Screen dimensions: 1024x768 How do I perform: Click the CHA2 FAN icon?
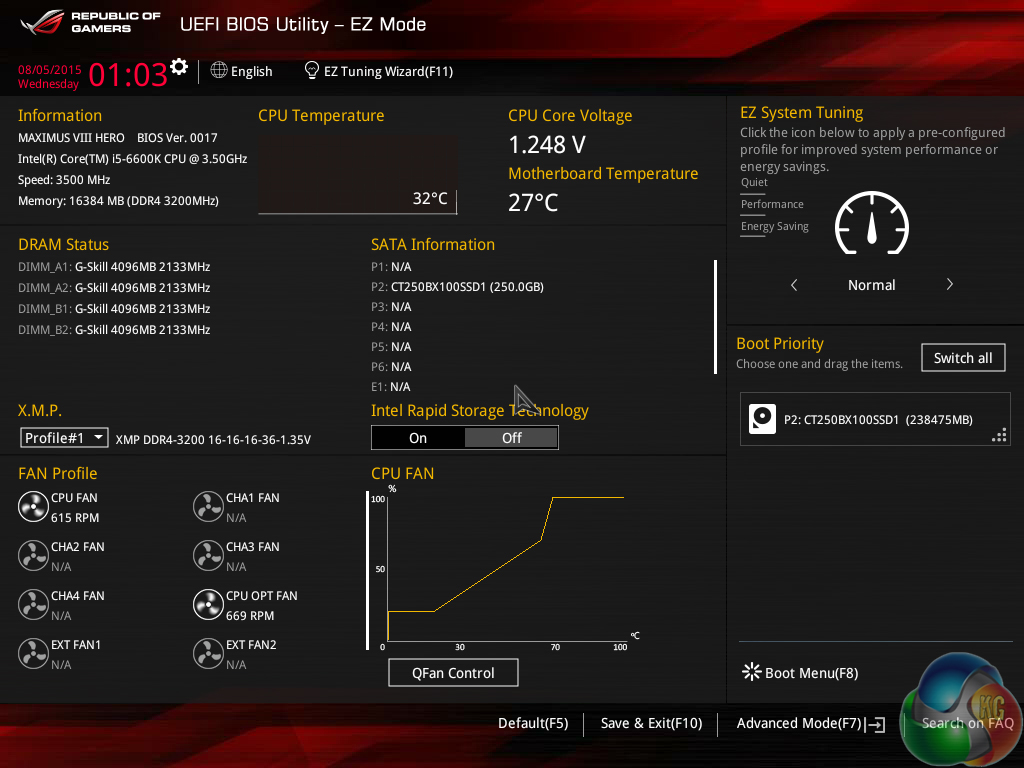(x=33, y=556)
